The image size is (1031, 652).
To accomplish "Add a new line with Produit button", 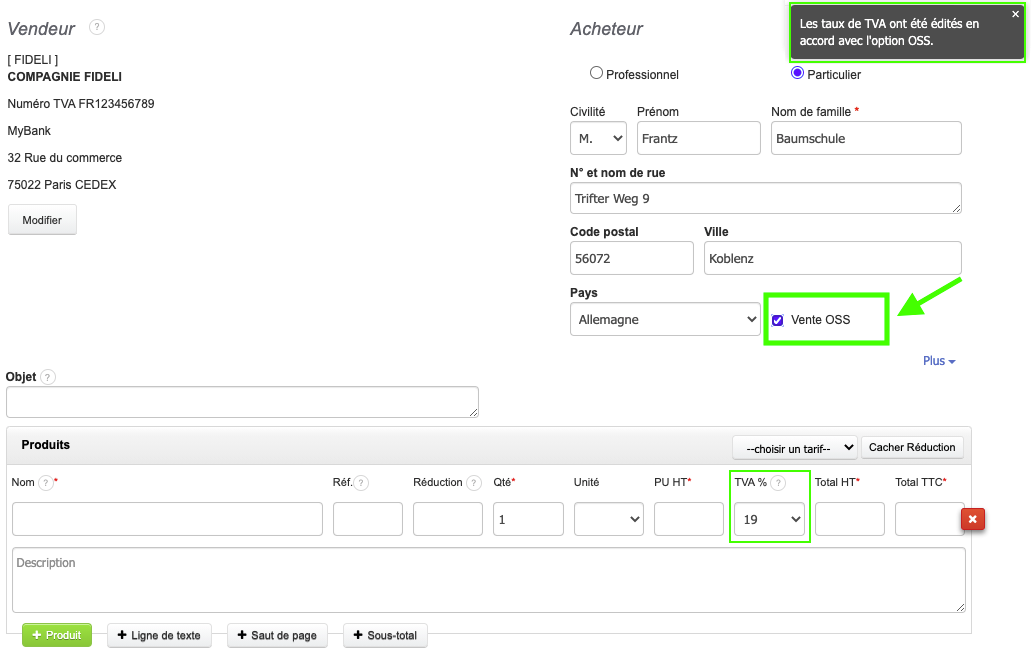I will 57,635.
